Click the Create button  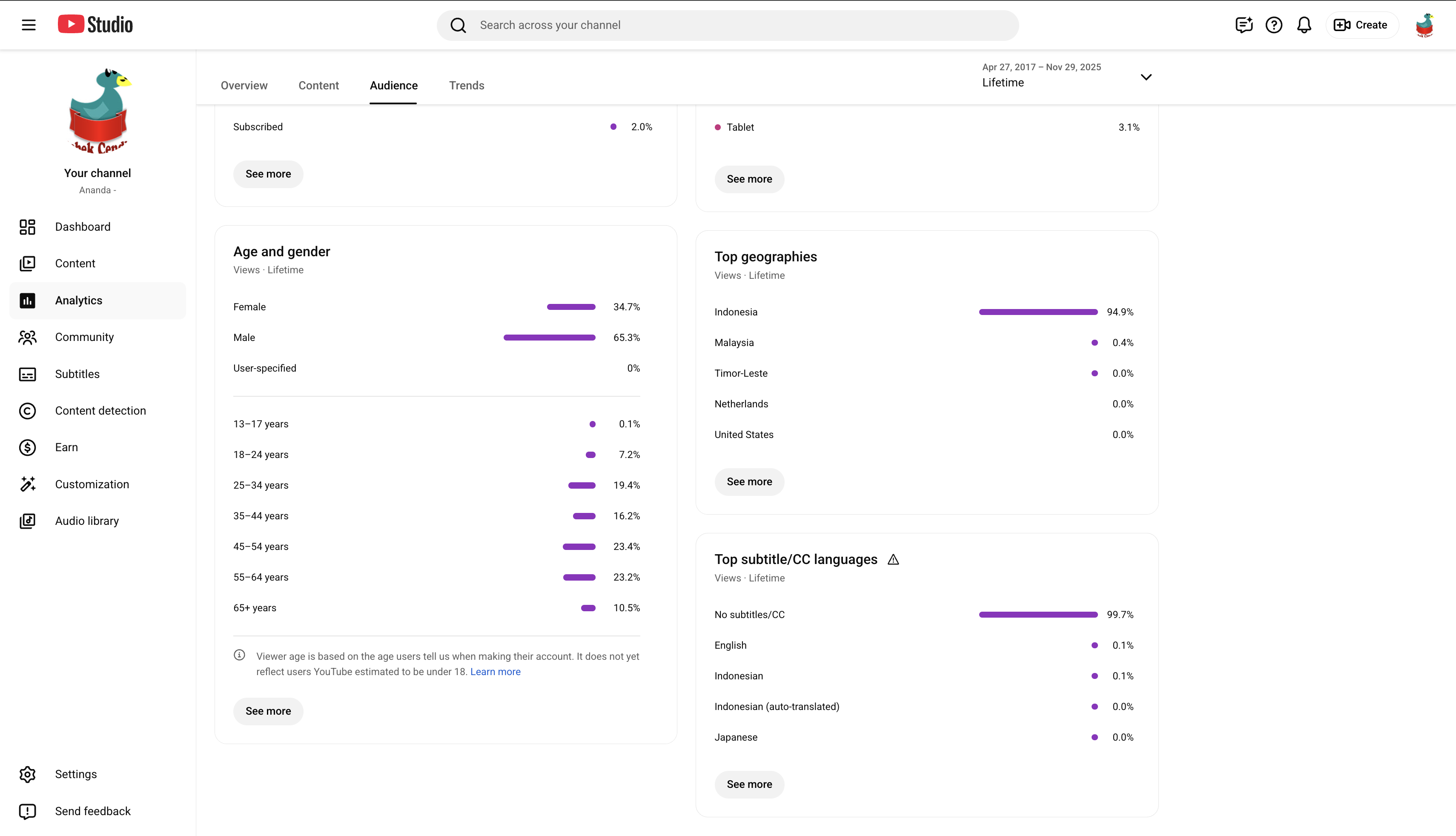click(x=1361, y=25)
